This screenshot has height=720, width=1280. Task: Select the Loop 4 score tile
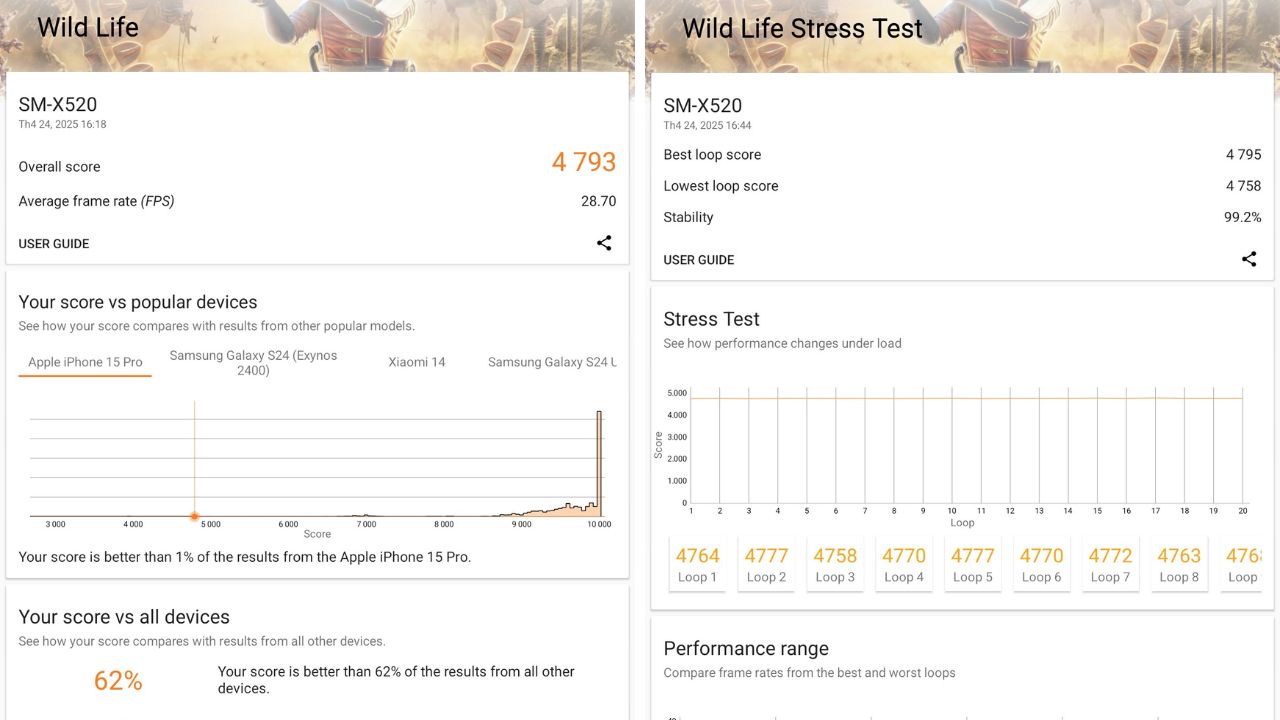[x=905, y=564]
